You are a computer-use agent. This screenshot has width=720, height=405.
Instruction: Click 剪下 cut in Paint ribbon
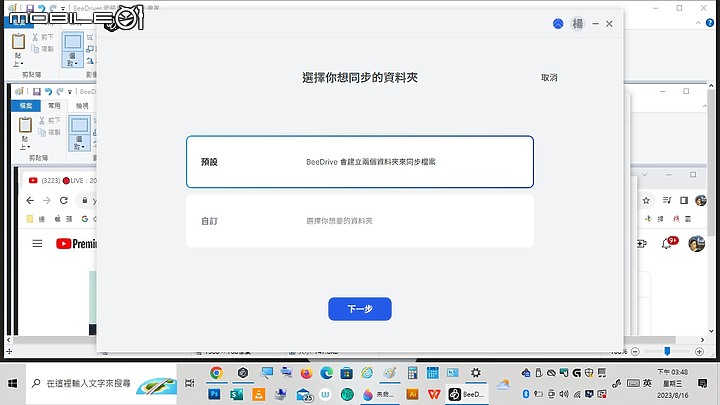(43, 37)
